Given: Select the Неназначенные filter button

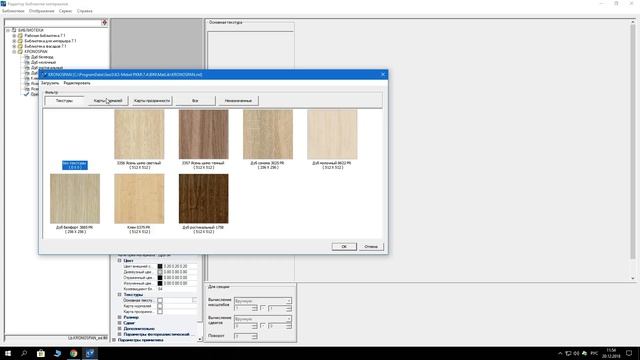Looking at the screenshot, I should click(x=238, y=100).
